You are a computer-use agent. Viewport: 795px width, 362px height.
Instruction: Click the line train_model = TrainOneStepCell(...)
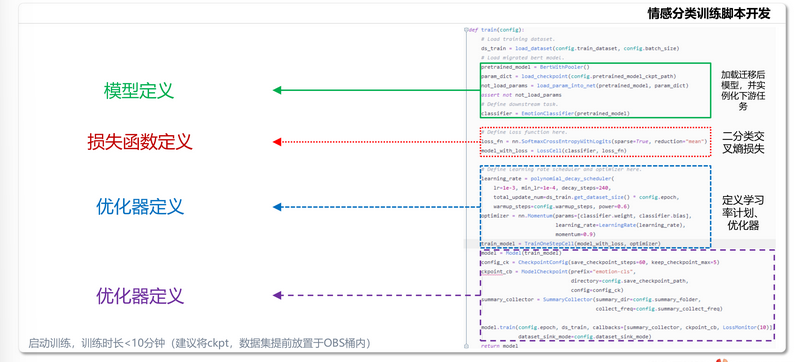click(571, 244)
